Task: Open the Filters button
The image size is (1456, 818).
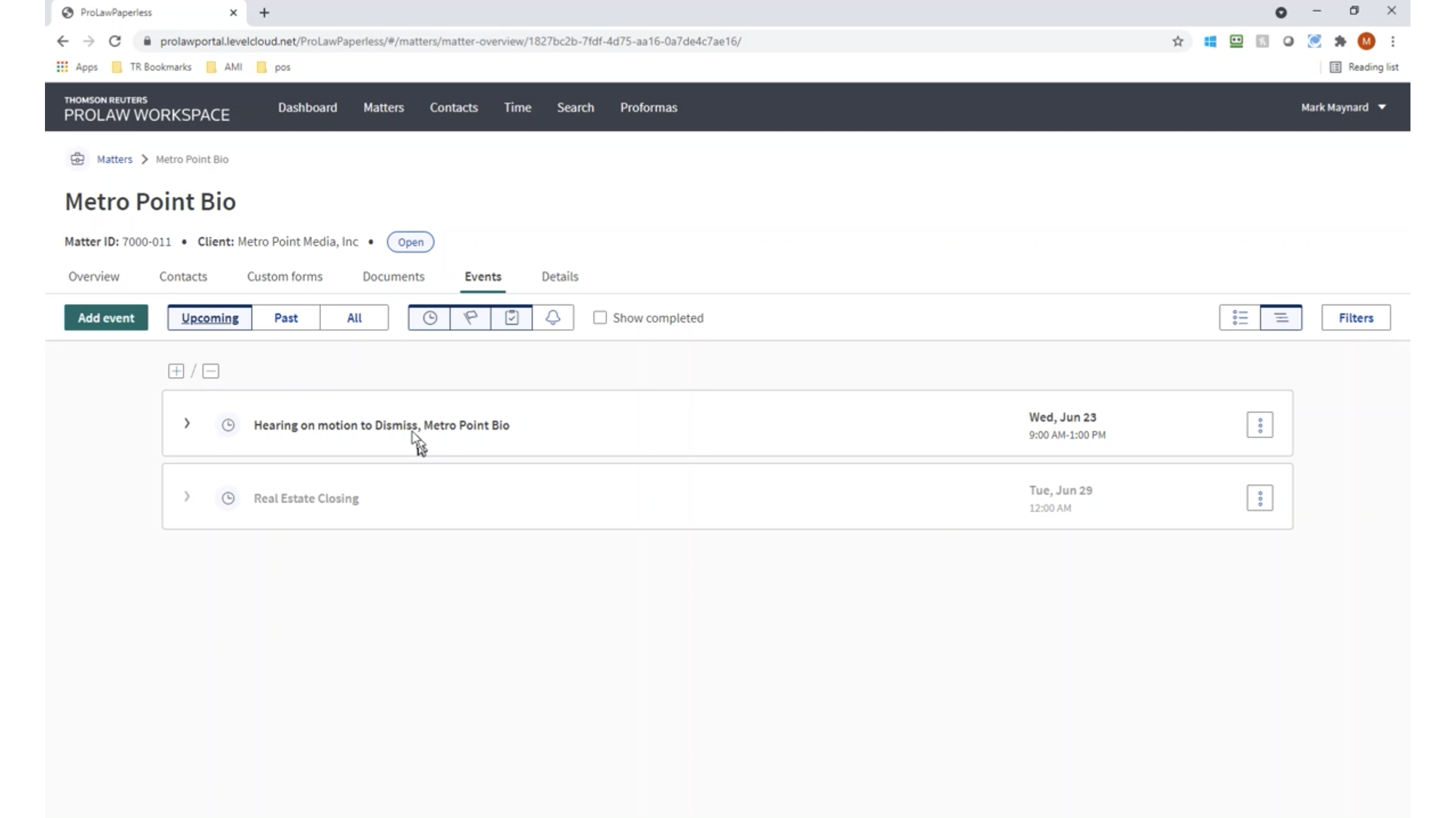Action: [x=1355, y=318]
